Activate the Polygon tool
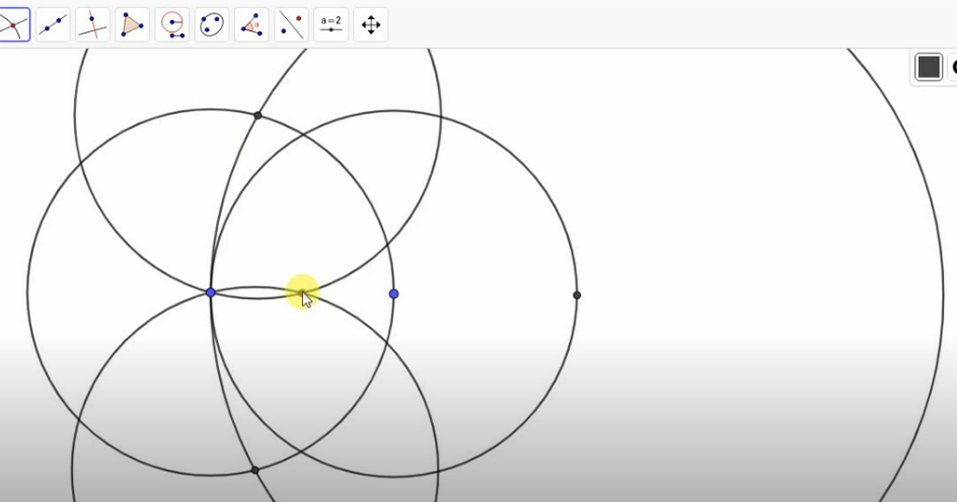Image resolution: width=957 pixels, height=502 pixels. tap(132, 25)
